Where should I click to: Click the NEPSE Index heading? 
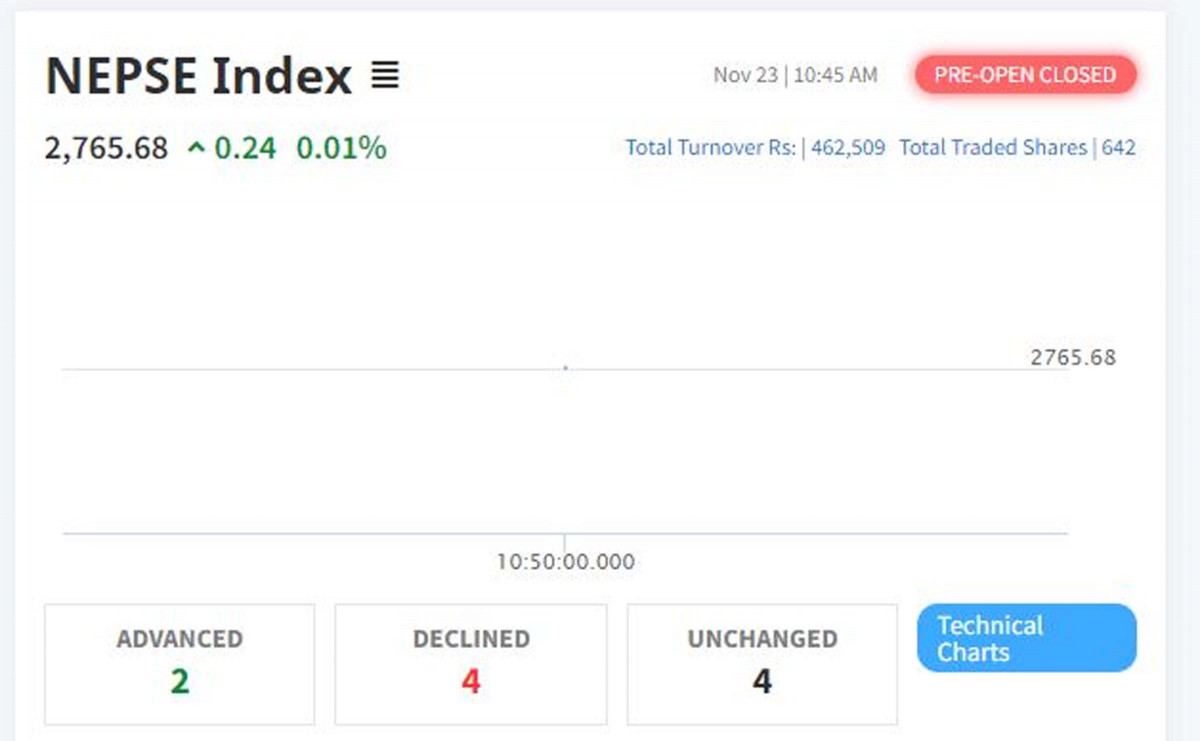click(199, 76)
